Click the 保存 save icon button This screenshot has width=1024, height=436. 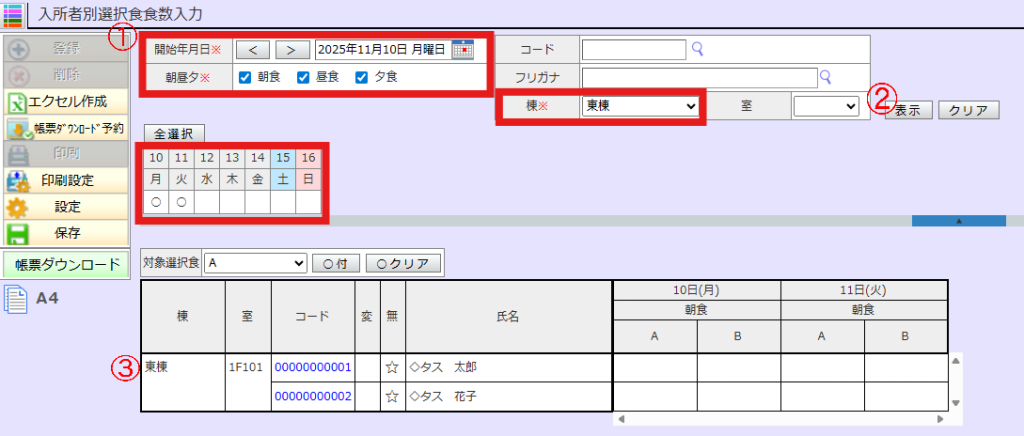[66, 233]
